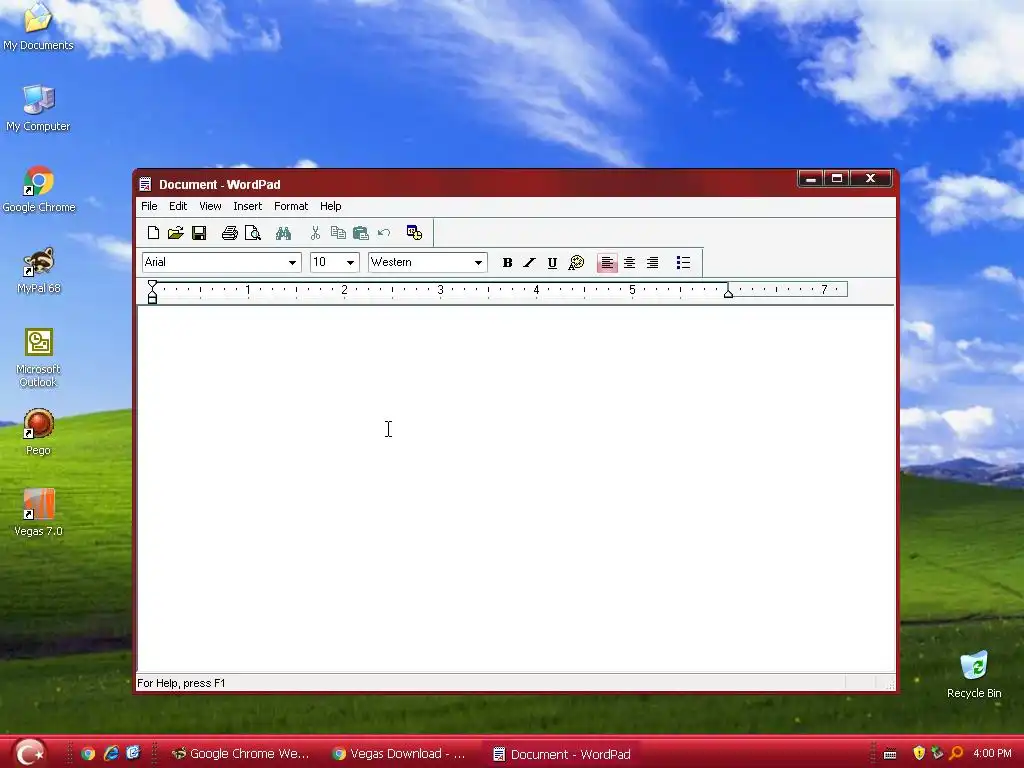Click the Start button on the taskbar
This screenshot has height=768, width=1024.
coord(29,753)
